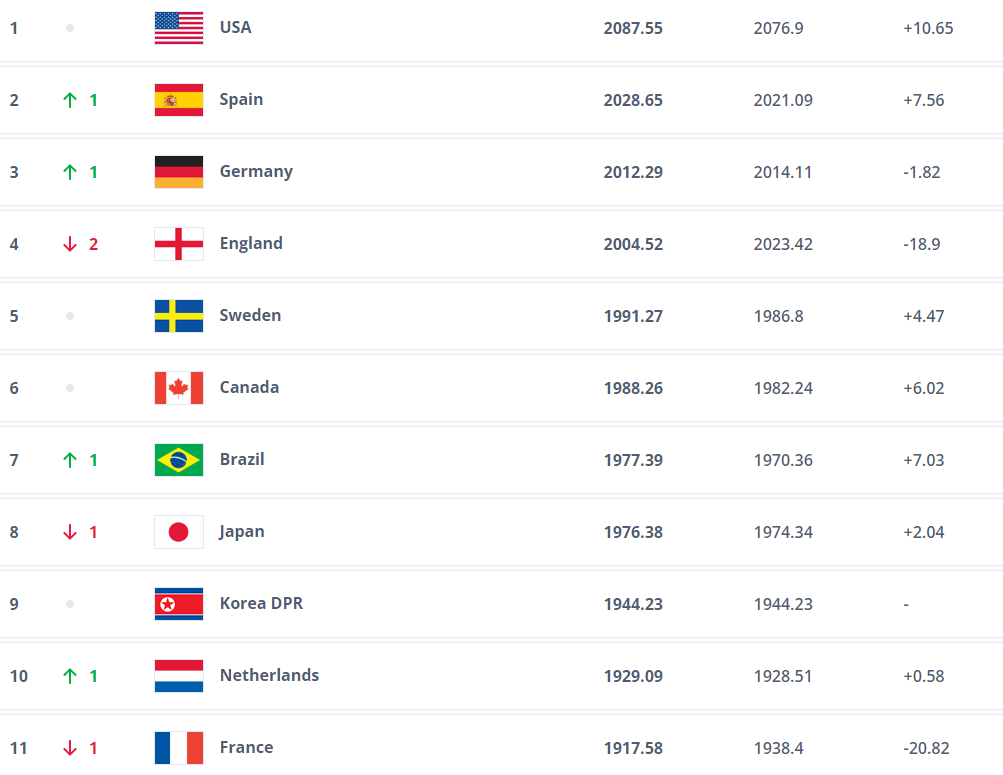The width and height of the screenshot is (1003, 775).
Task: Click Brazil's green up arrow indicator
Action: (x=70, y=460)
